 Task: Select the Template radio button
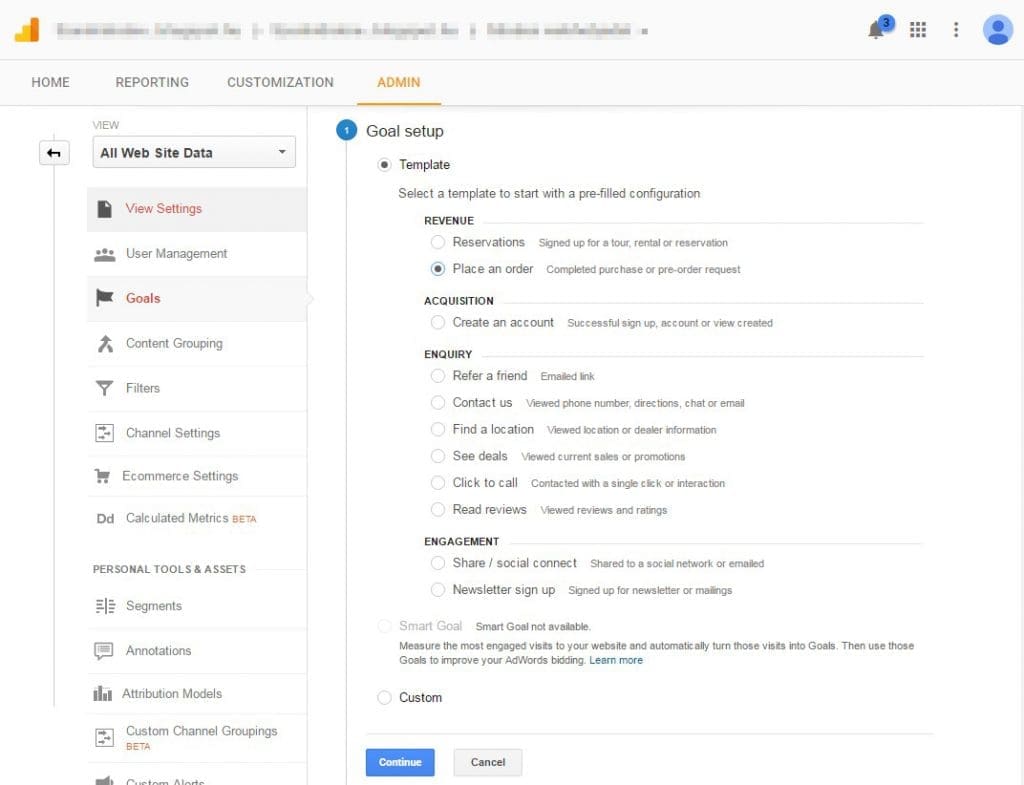point(384,165)
